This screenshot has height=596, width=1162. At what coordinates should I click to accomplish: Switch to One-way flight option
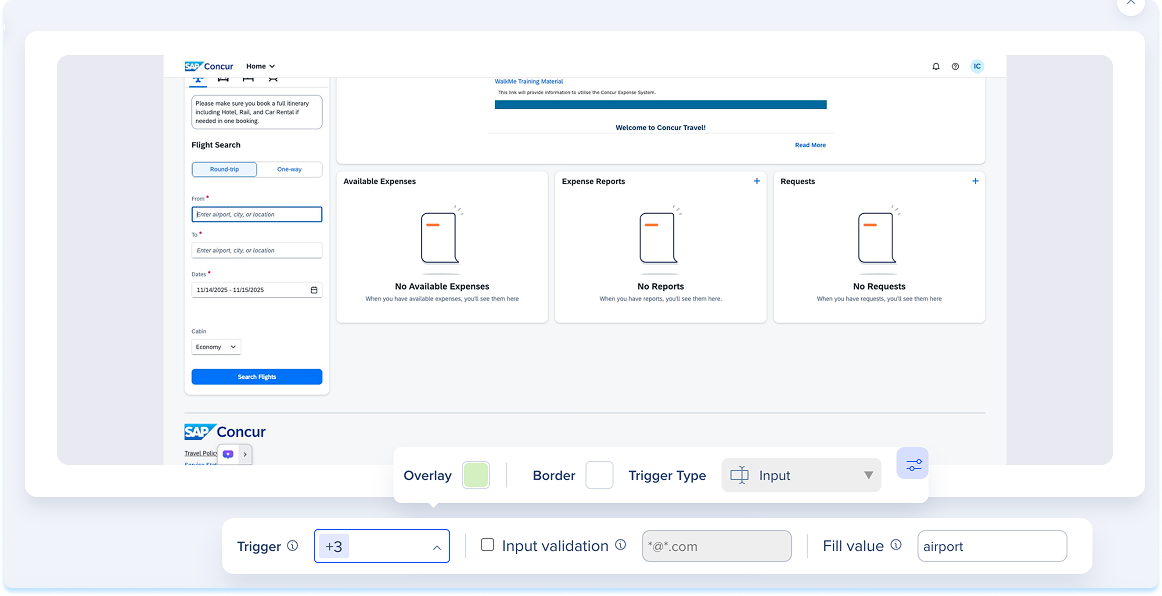tap(289, 169)
